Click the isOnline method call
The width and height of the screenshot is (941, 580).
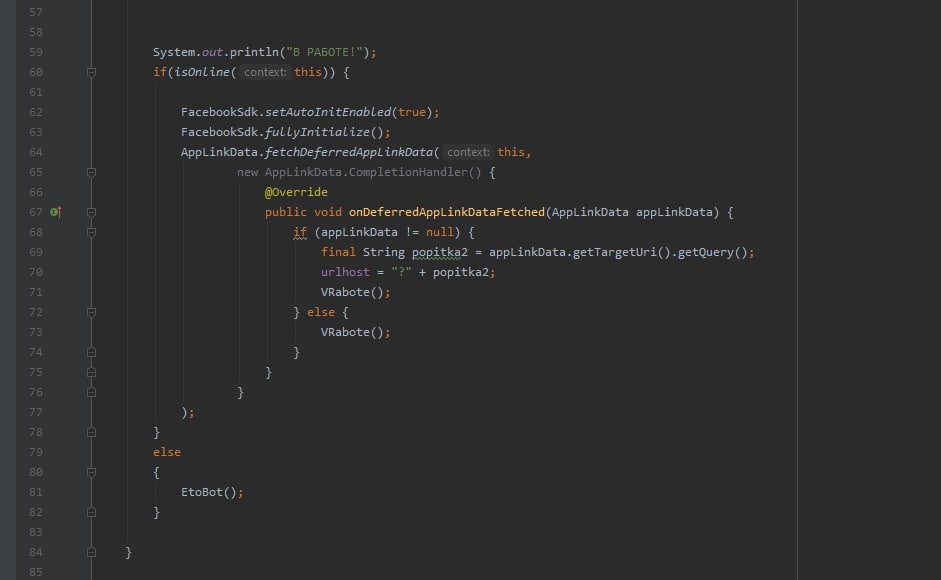click(202, 72)
